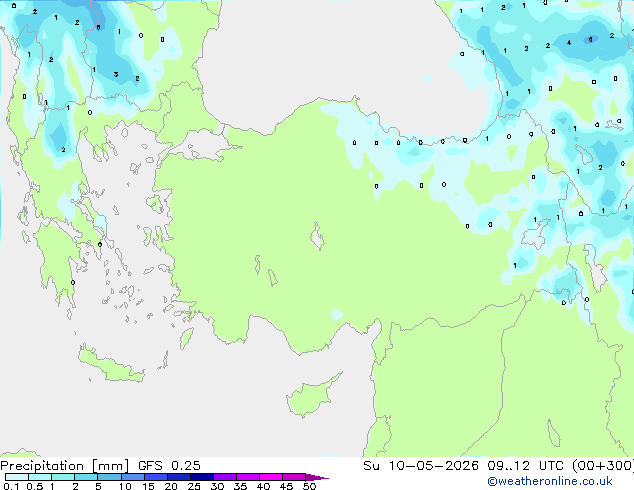The width and height of the screenshot is (634, 490).
Task: Click the legend swatch between 5 and 10
Action: point(109,477)
